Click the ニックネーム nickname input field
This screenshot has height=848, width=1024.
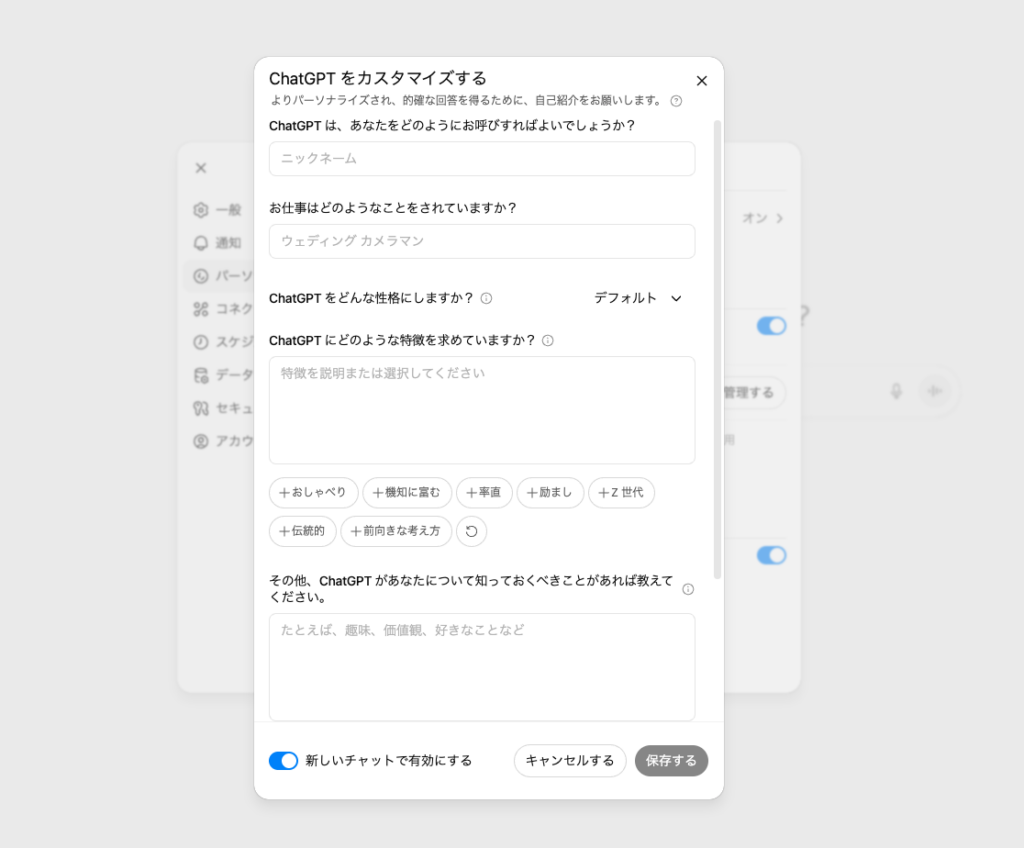coord(482,159)
